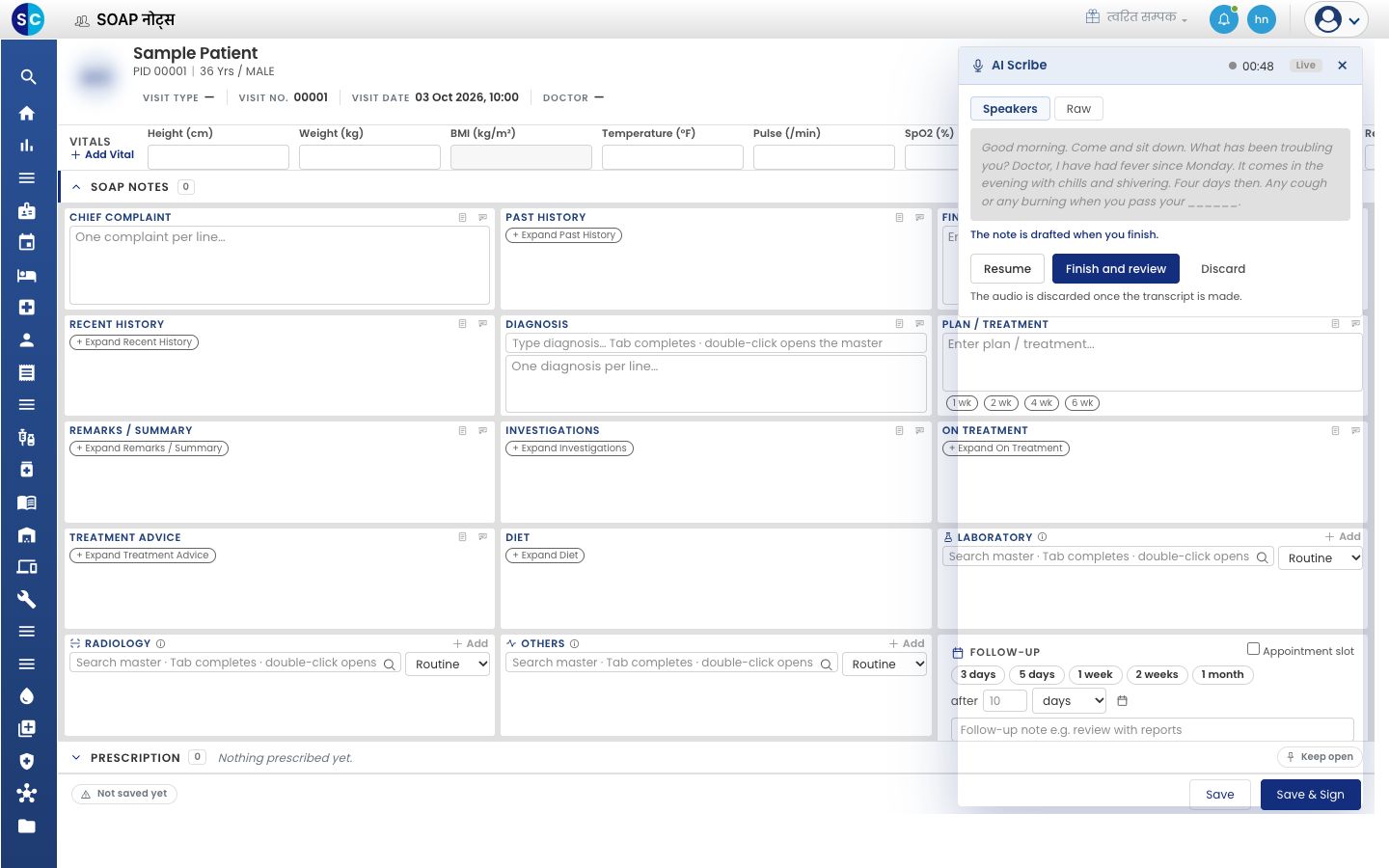Click Finish and review button

(1116, 269)
